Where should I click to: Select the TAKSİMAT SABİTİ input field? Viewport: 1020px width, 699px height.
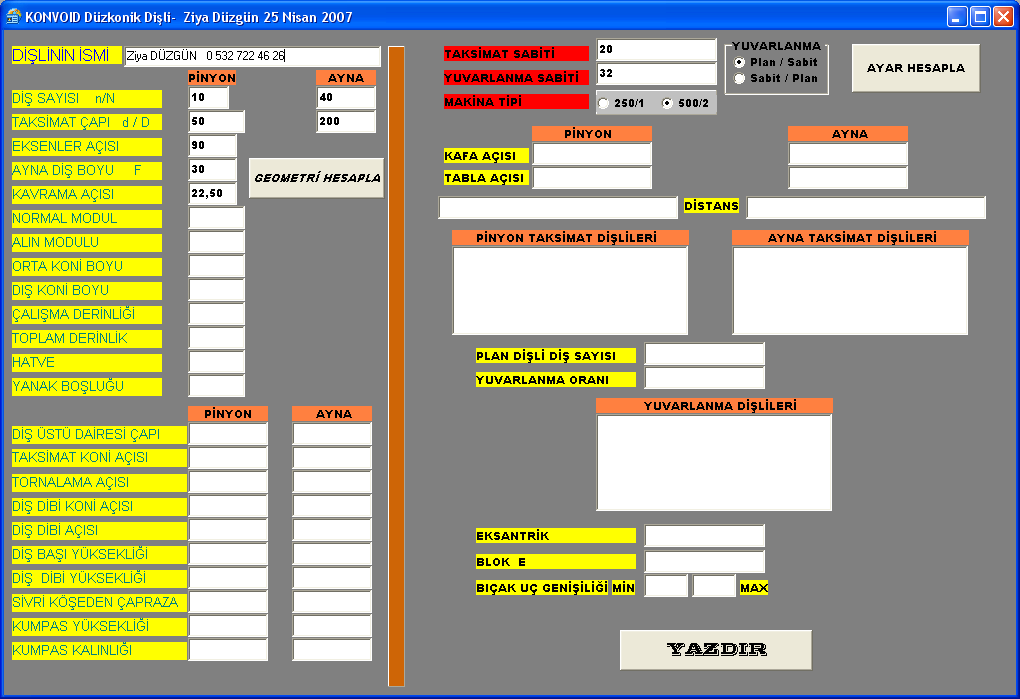pos(656,50)
